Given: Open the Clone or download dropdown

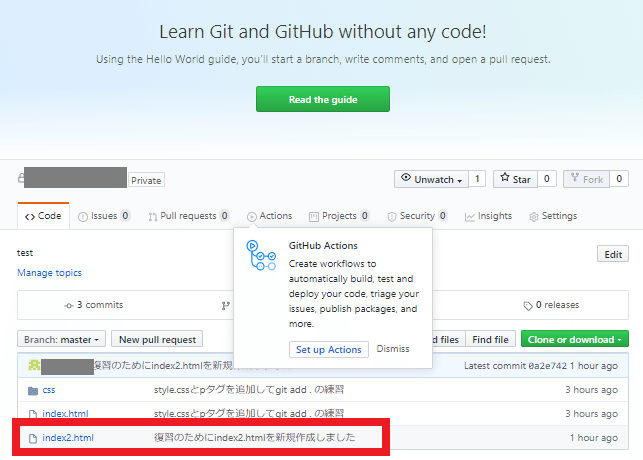Looking at the screenshot, I should tap(575, 339).
